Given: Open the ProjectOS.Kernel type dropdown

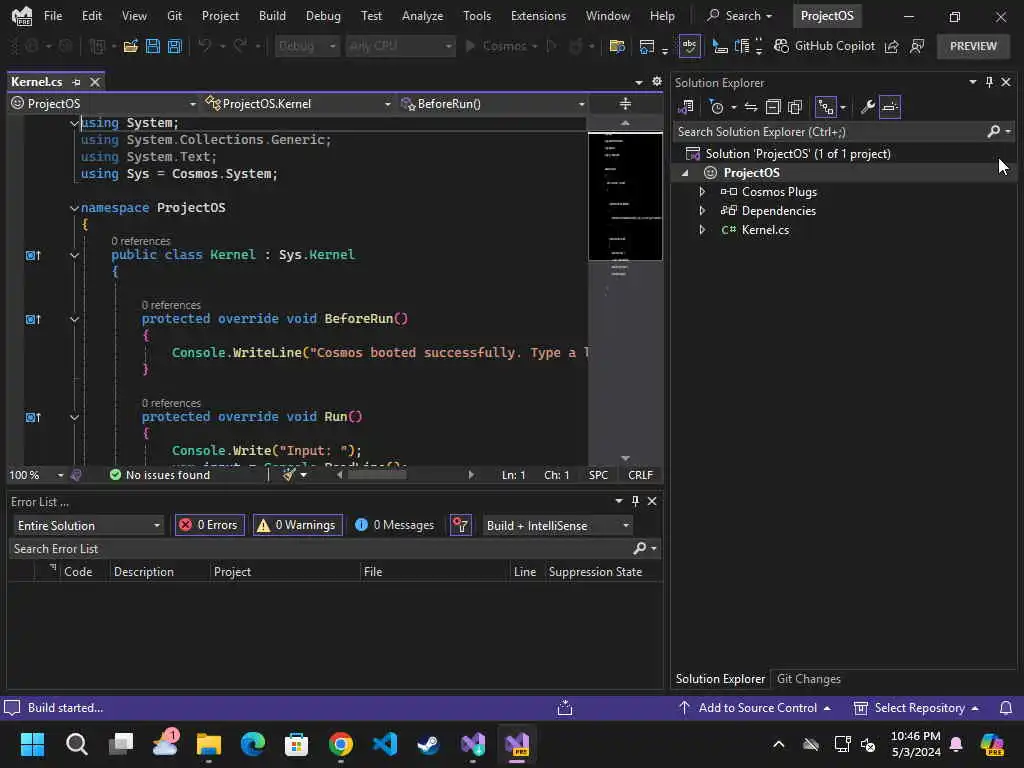Looking at the screenshot, I should pos(298,104).
